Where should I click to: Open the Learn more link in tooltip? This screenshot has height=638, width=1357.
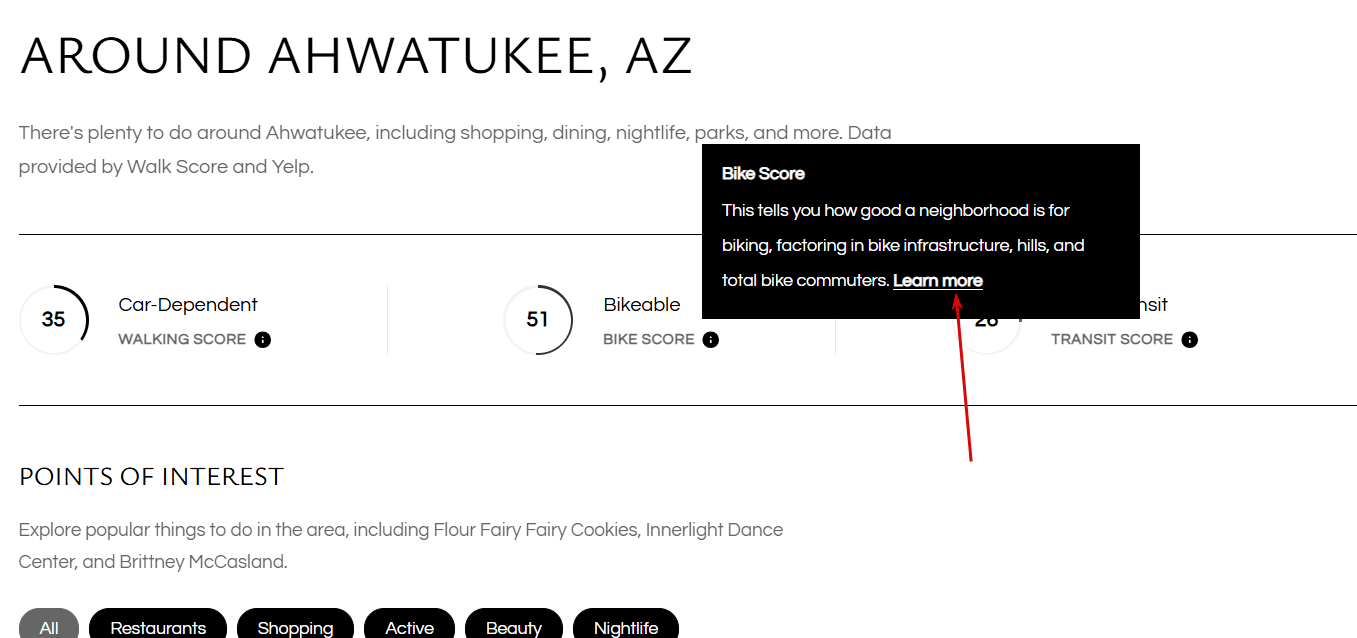[x=938, y=281]
